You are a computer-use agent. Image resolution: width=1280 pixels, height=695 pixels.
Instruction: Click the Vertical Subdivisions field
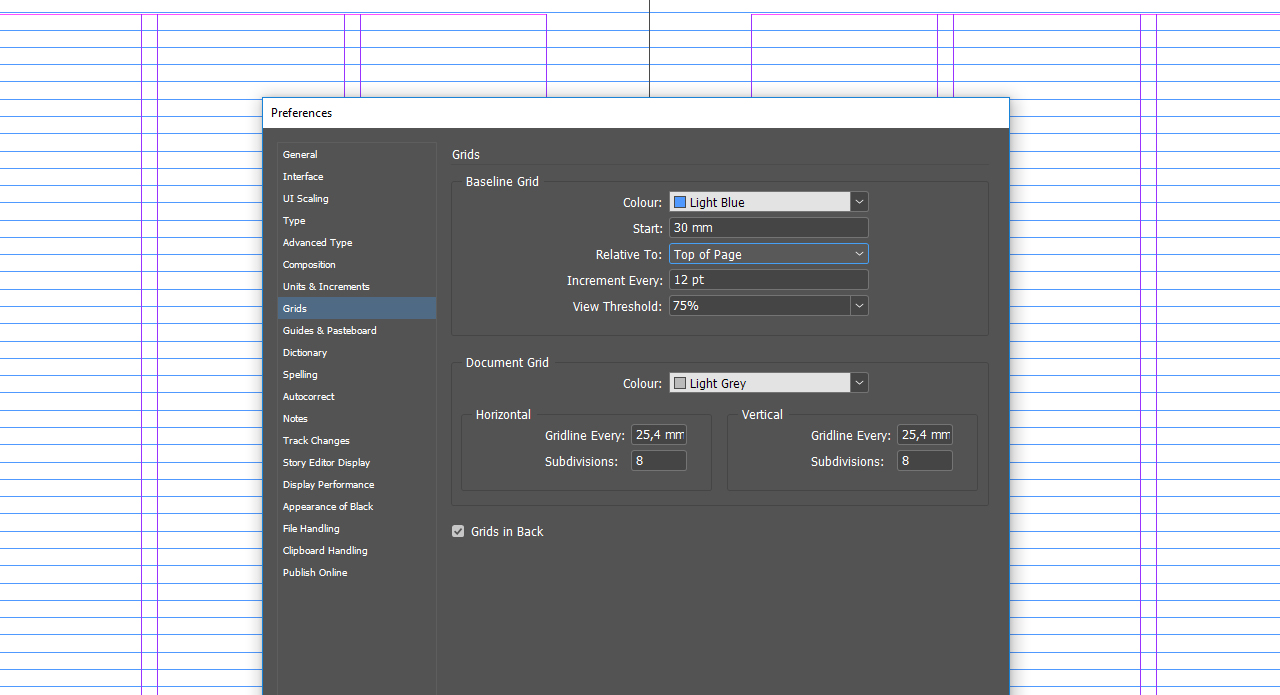pyautogui.click(x=924, y=461)
